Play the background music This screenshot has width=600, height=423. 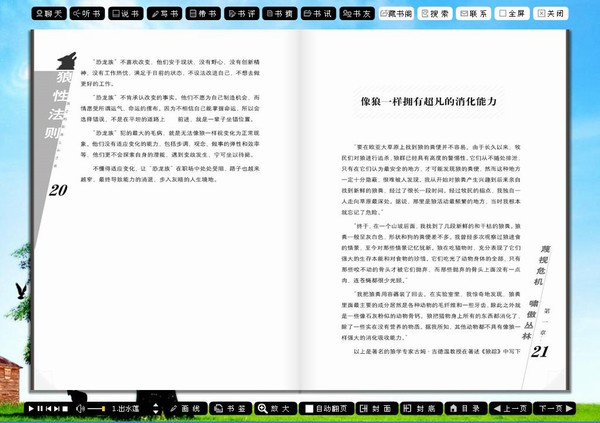tap(31, 409)
